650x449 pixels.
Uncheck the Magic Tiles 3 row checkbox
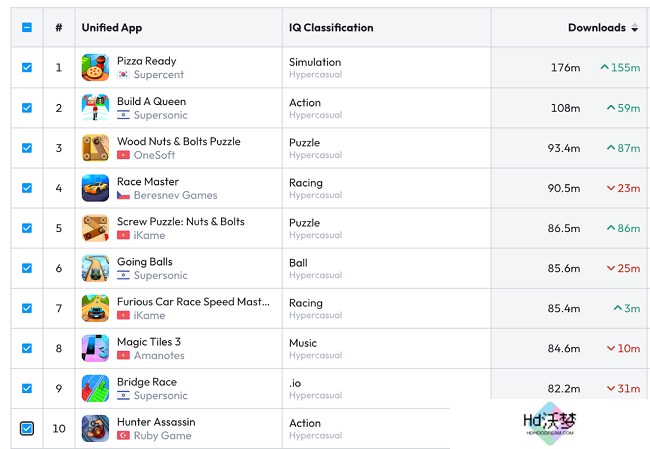click(x=27, y=348)
